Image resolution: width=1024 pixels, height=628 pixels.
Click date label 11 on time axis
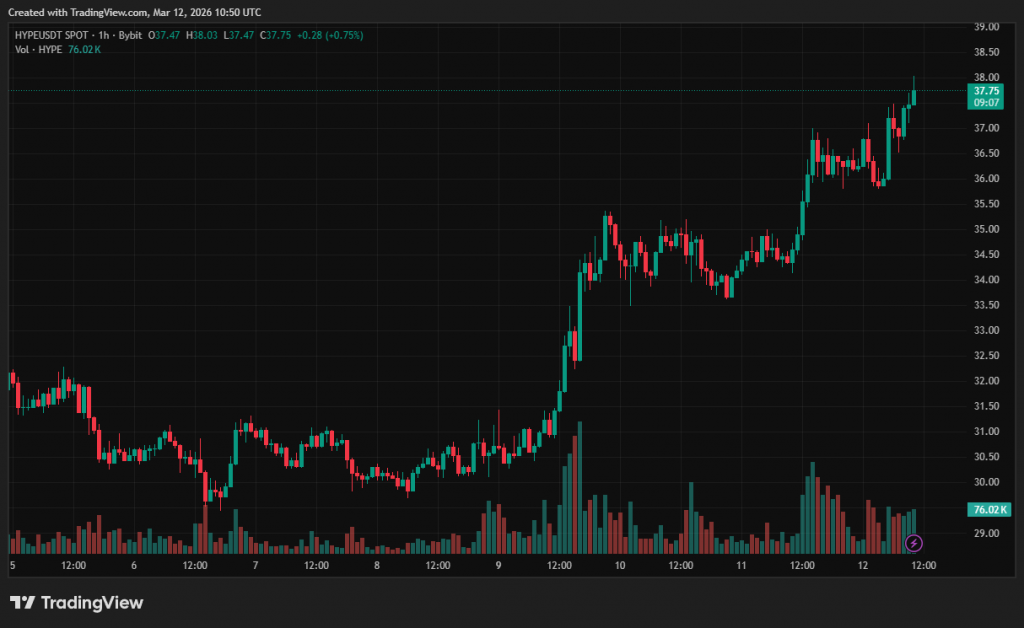coord(741,566)
